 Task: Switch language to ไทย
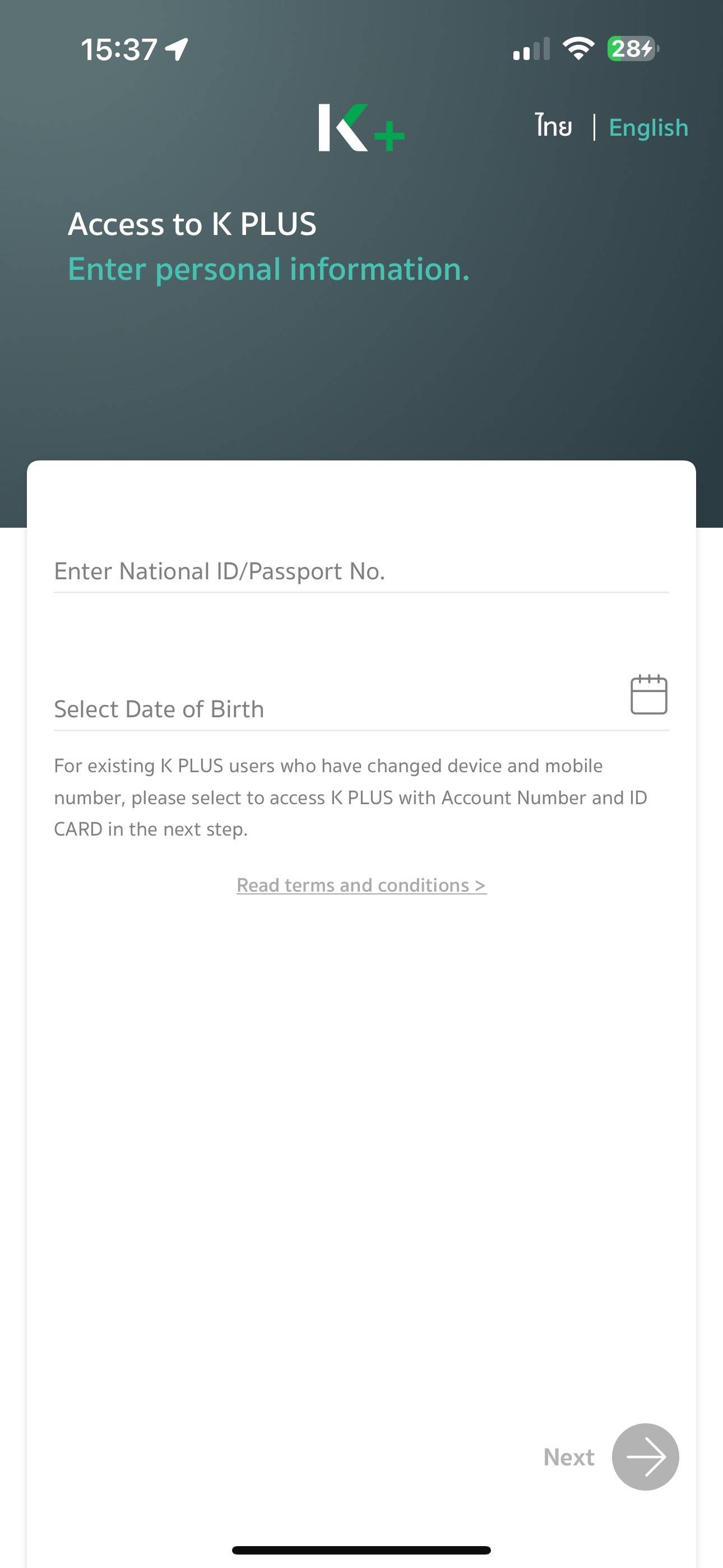tap(553, 126)
